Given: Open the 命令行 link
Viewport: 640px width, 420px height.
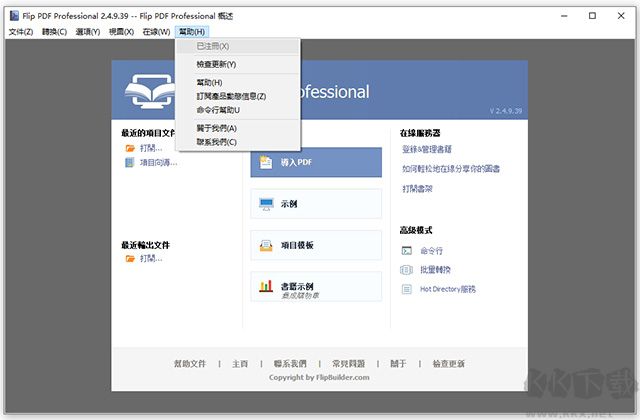Looking at the screenshot, I should click(431, 251).
